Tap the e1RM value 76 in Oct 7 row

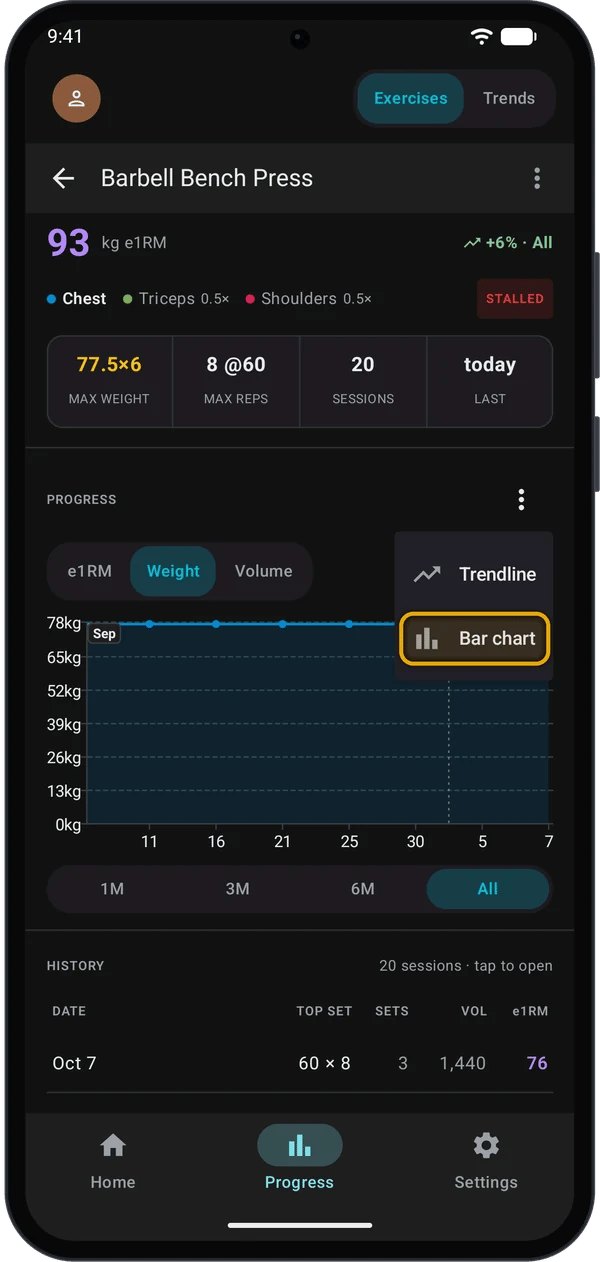tap(537, 1063)
